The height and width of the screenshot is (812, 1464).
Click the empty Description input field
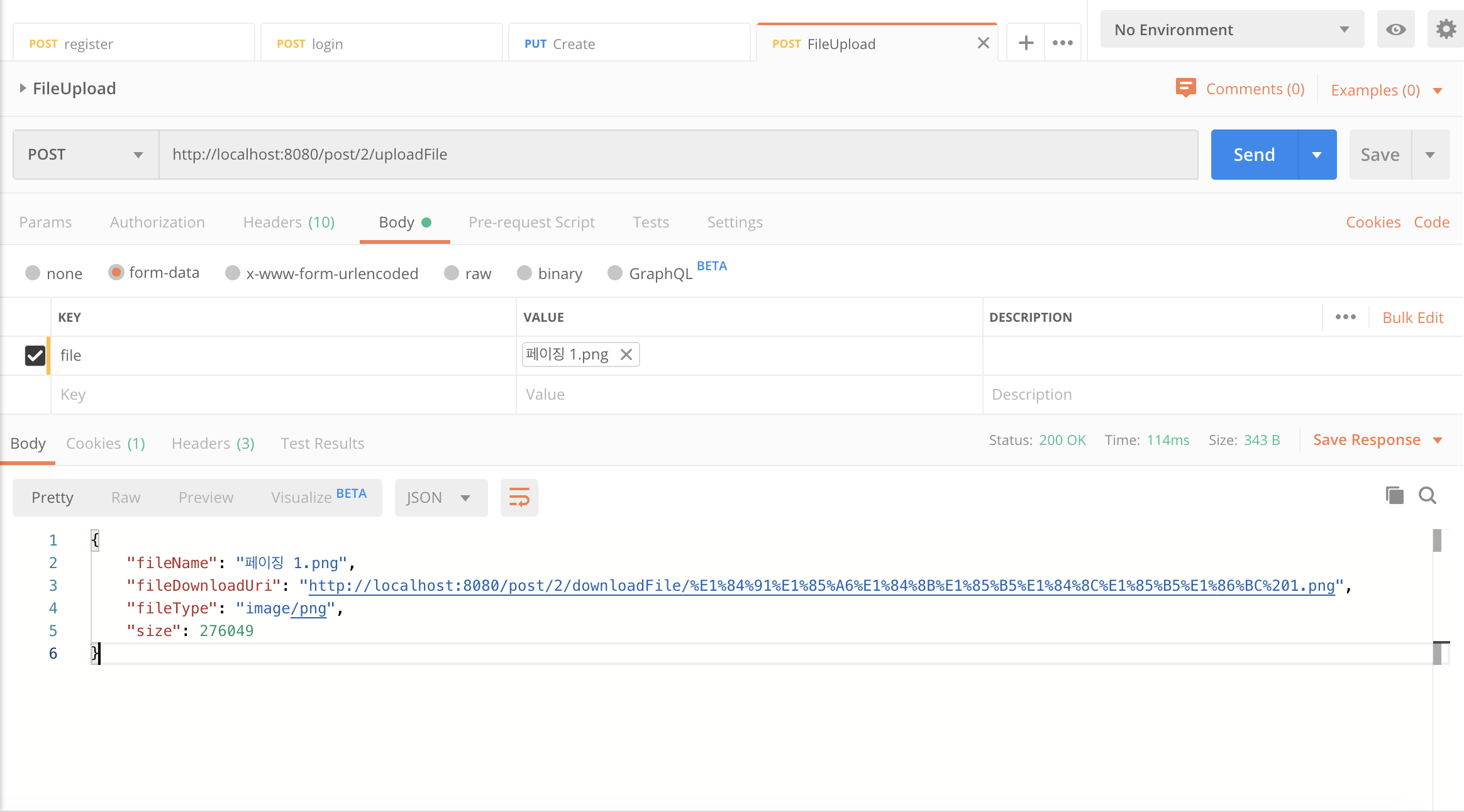pyautogui.click(x=1223, y=395)
